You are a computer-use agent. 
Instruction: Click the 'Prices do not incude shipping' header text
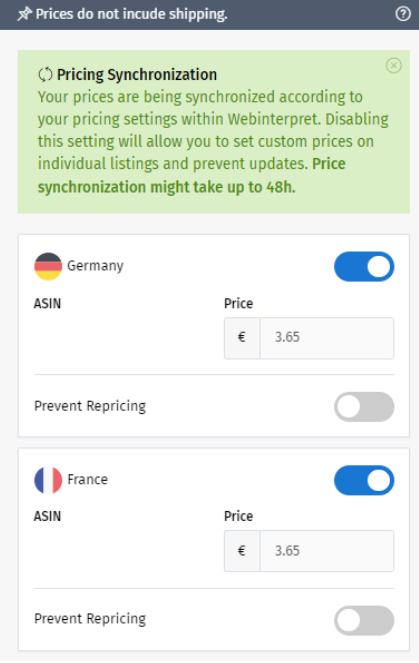(131, 14)
